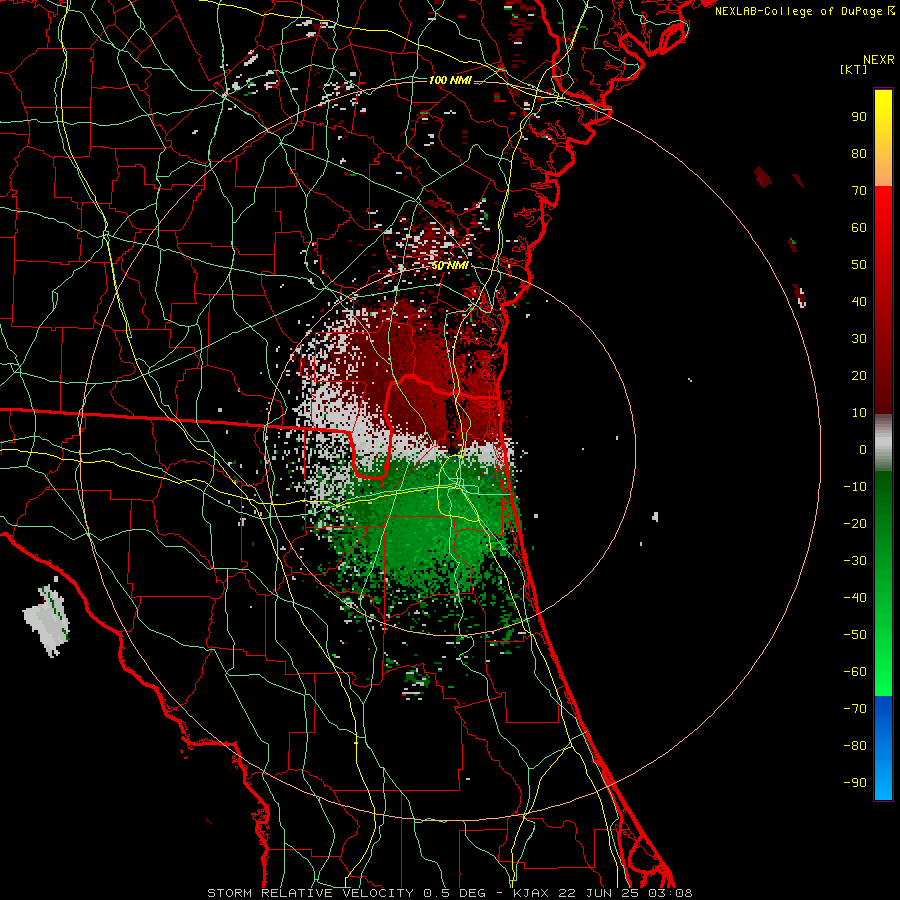Image resolution: width=900 pixels, height=900 pixels.
Task: Click the -50 value on velocity scale
Action: (855, 635)
